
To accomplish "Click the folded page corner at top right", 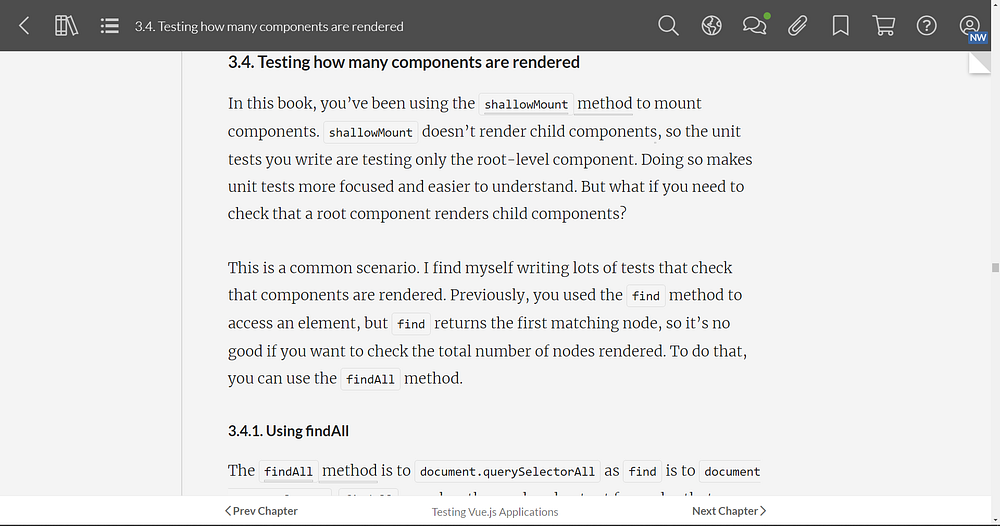I will (979, 63).
